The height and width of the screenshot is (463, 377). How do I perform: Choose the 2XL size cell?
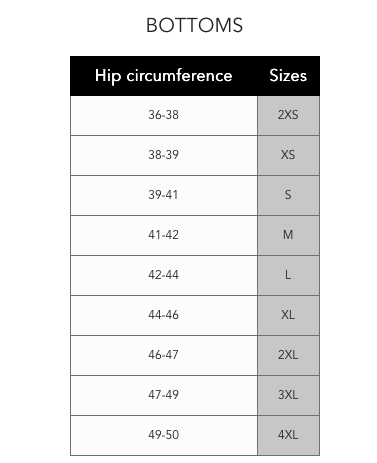click(x=288, y=356)
